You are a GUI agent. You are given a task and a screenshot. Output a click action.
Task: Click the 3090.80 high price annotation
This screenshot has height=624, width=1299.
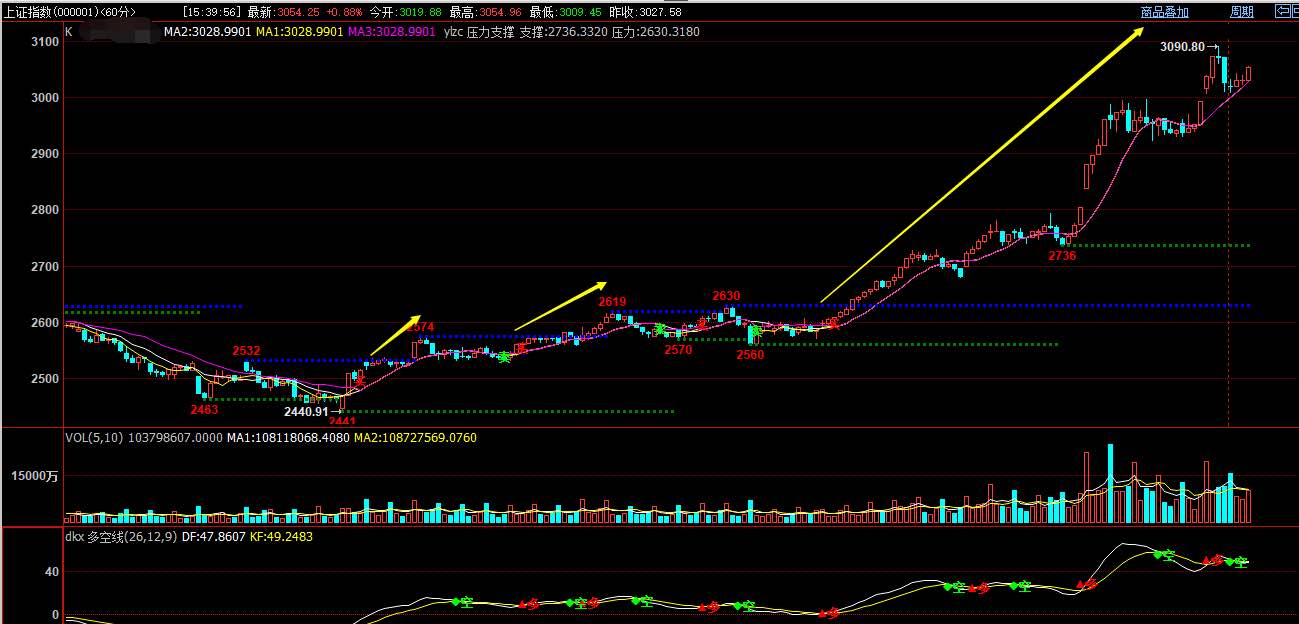(x=1183, y=47)
